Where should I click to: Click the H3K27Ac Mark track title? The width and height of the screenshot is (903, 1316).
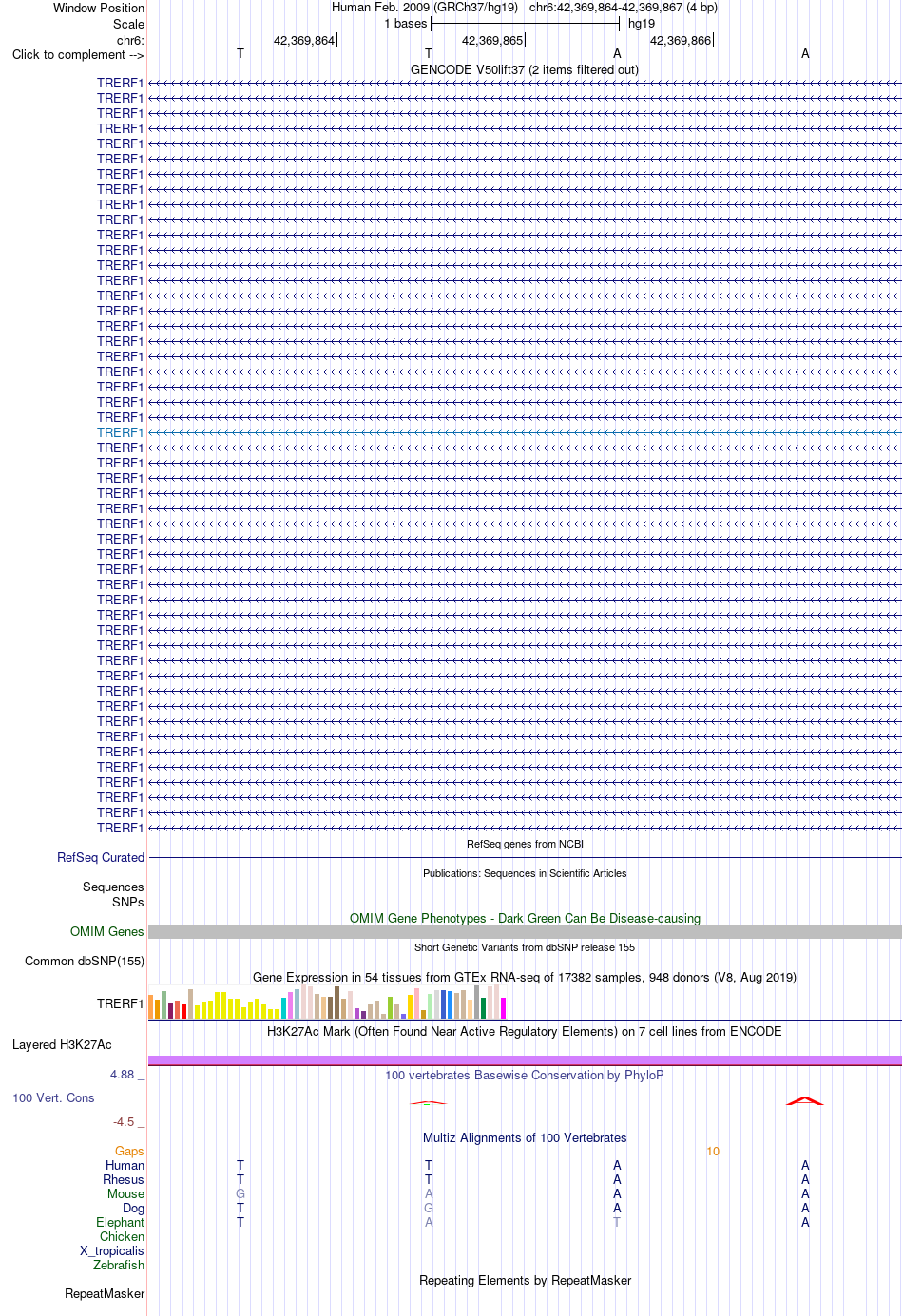(525, 1031)
